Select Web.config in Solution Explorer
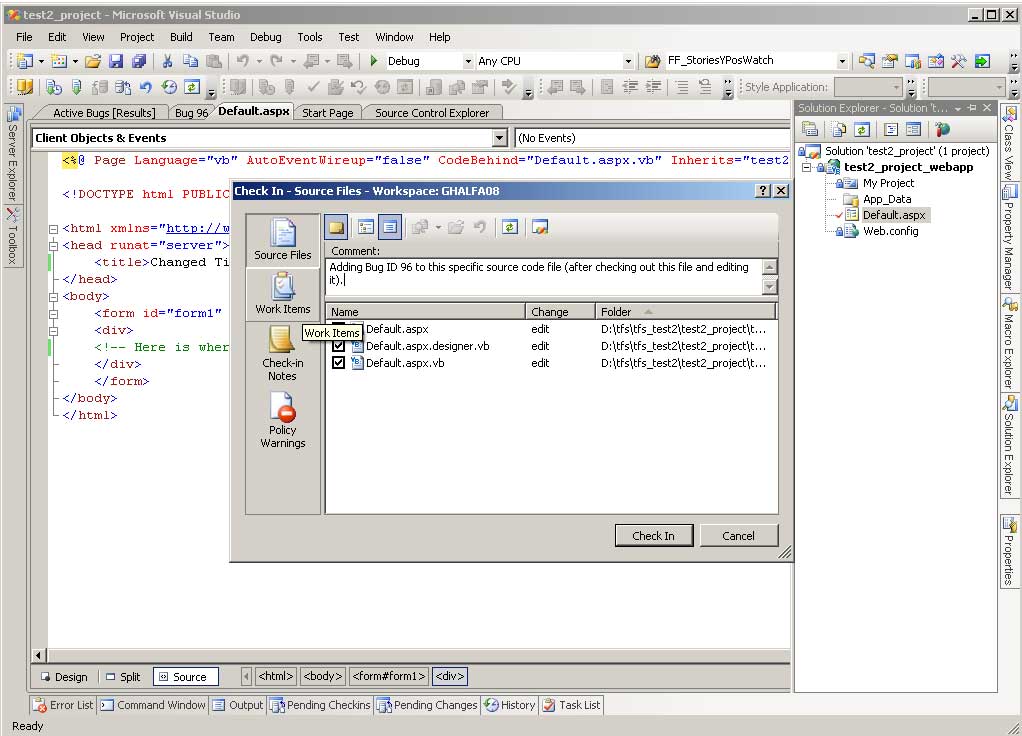 click(x=890, y=231)
